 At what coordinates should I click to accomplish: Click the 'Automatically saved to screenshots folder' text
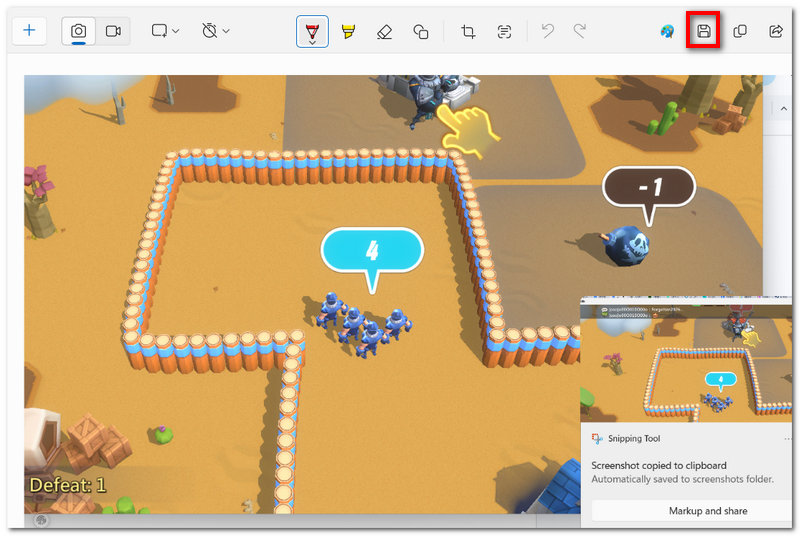[x=682, y=479]
